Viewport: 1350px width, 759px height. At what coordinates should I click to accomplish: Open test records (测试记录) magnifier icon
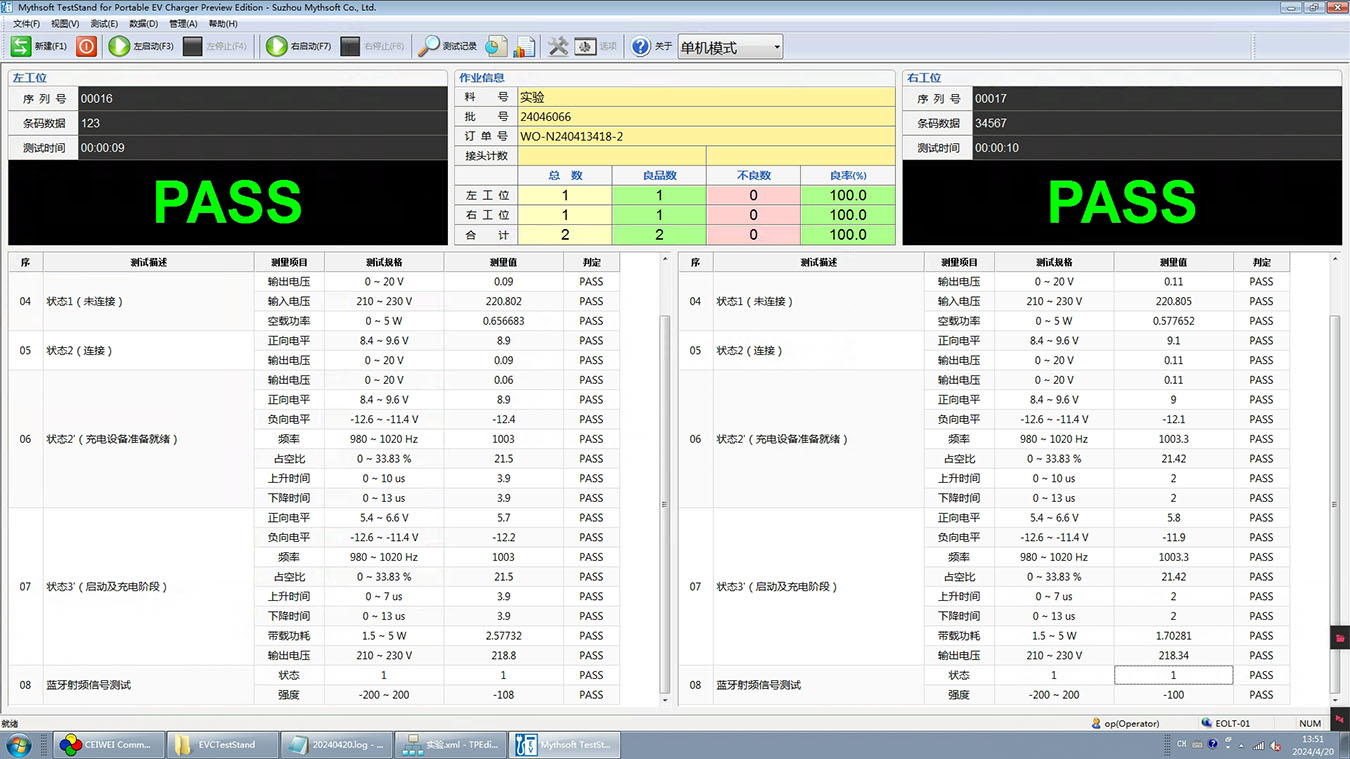pyautogui.click(x=429, y=46)
